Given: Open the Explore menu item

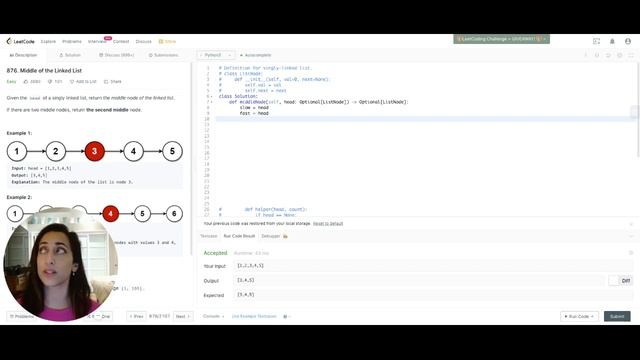Looking at the screenshot, I should 48,41.
